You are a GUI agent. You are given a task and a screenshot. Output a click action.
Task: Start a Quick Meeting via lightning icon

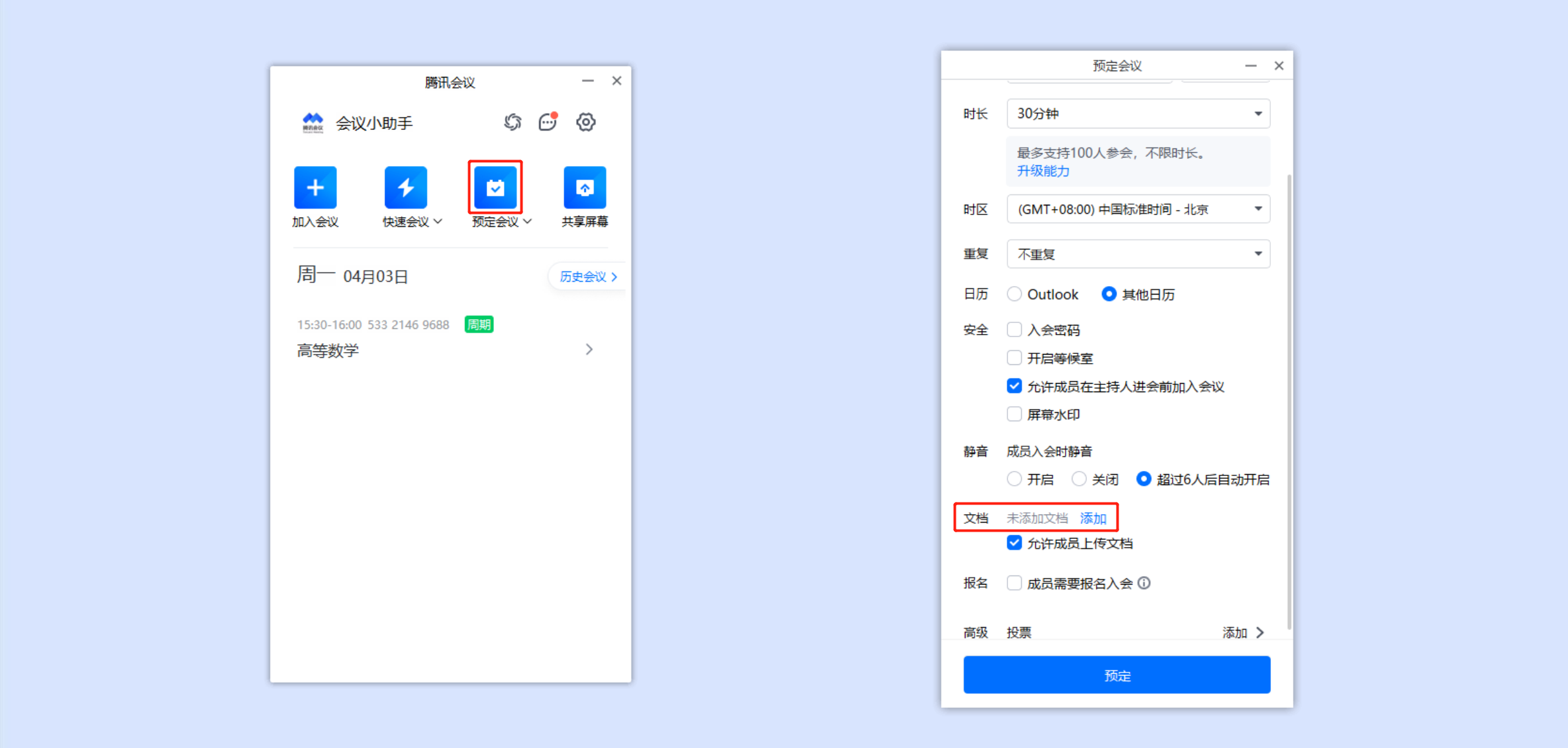(406, 187)
